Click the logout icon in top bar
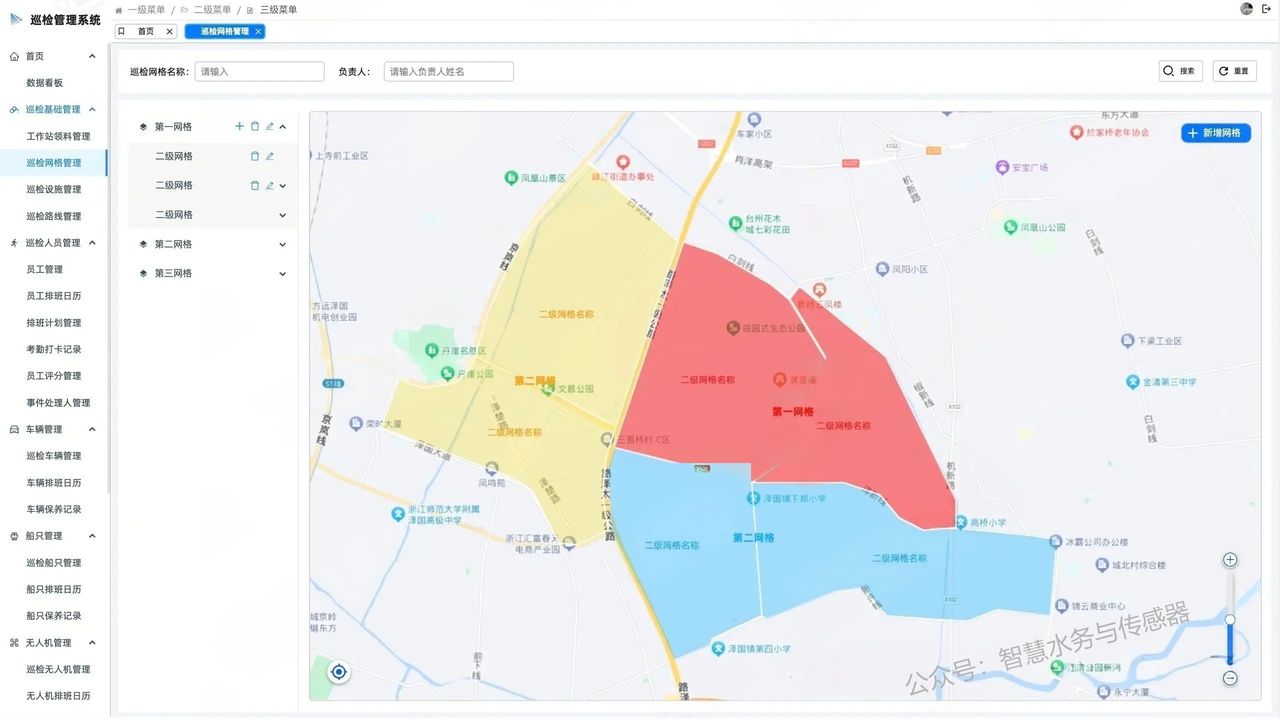 (1266, 9)
